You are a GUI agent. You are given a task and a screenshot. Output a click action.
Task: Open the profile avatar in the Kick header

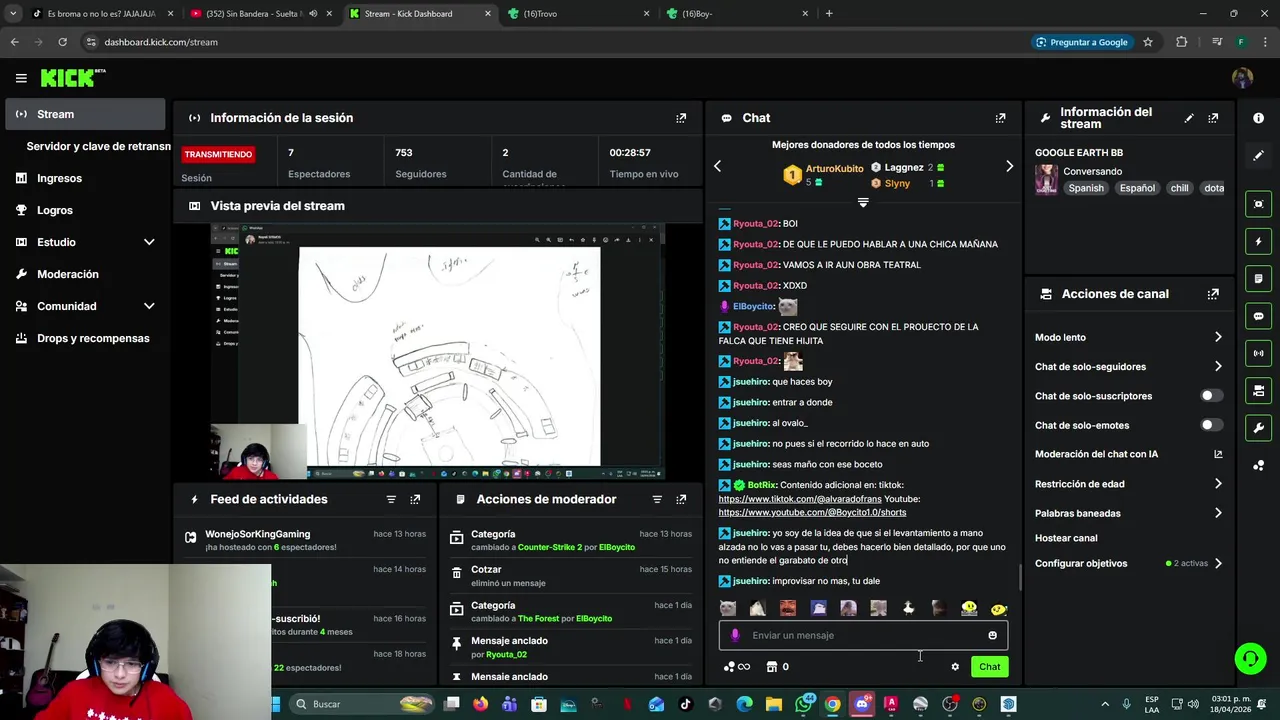[x=1242, y=78]
